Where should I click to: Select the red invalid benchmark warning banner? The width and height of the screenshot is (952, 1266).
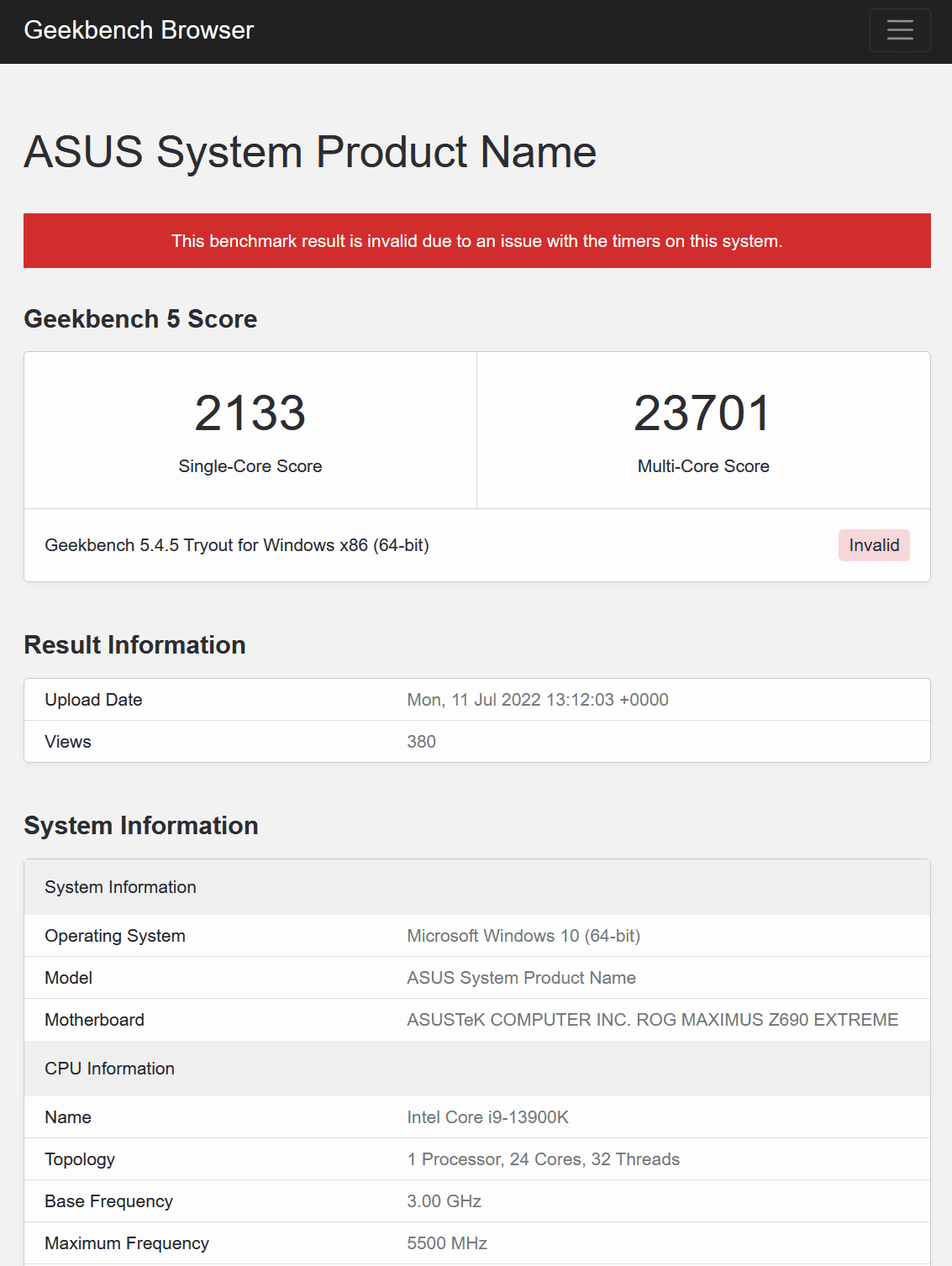(x=477, y=241)
